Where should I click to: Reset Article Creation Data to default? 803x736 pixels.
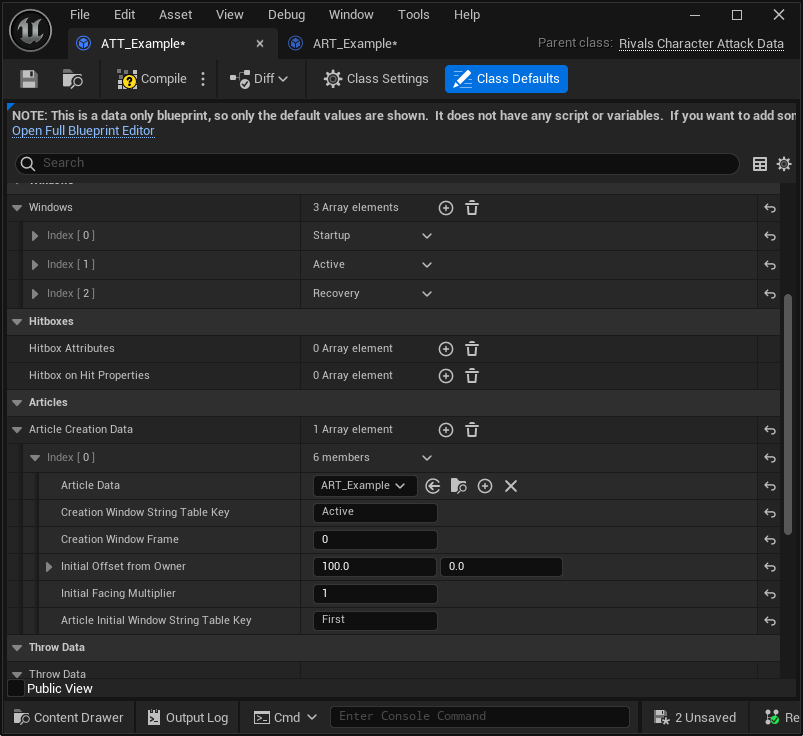pos(770,430)
